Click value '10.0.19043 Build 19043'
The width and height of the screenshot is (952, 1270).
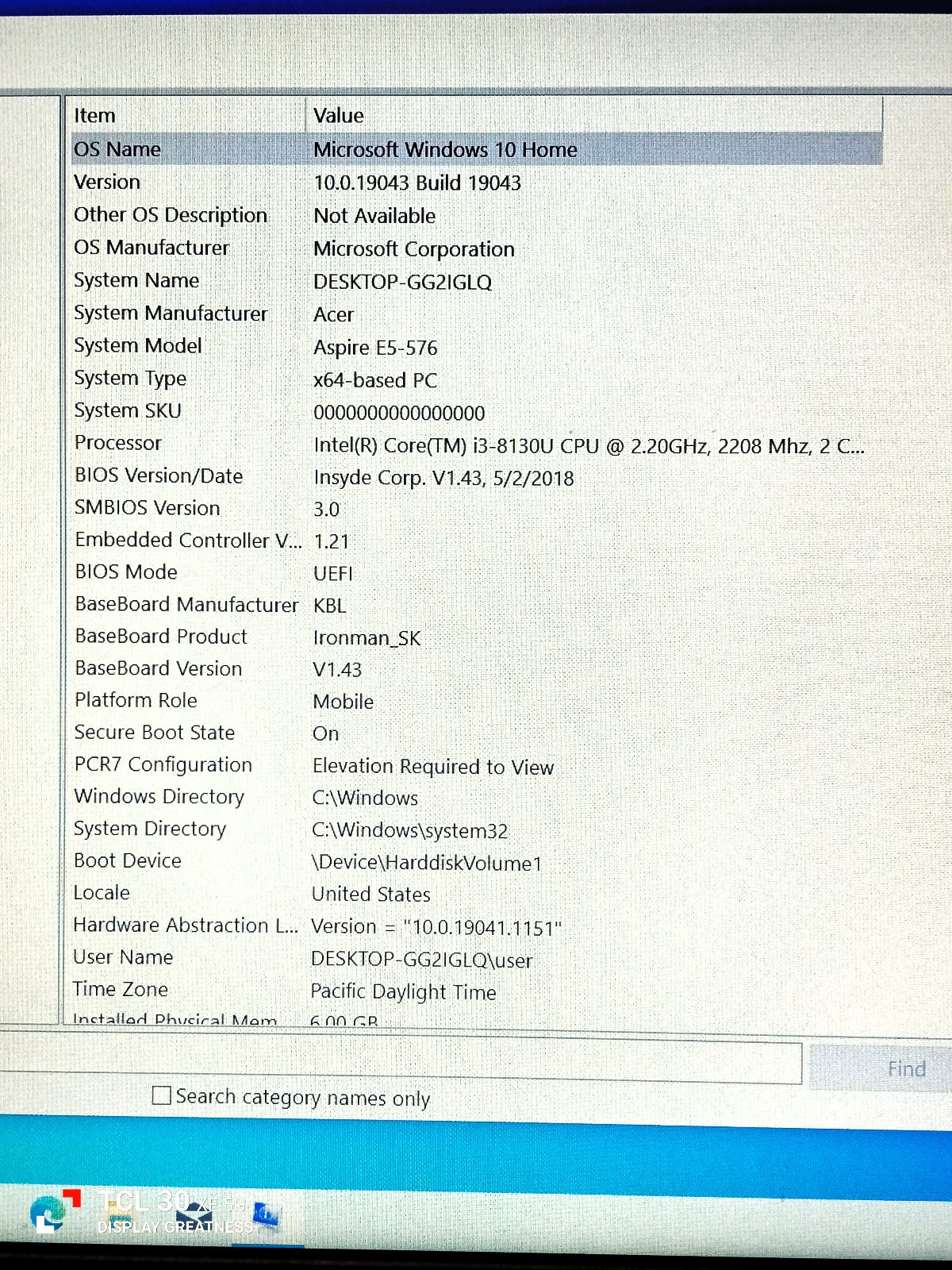417,183
